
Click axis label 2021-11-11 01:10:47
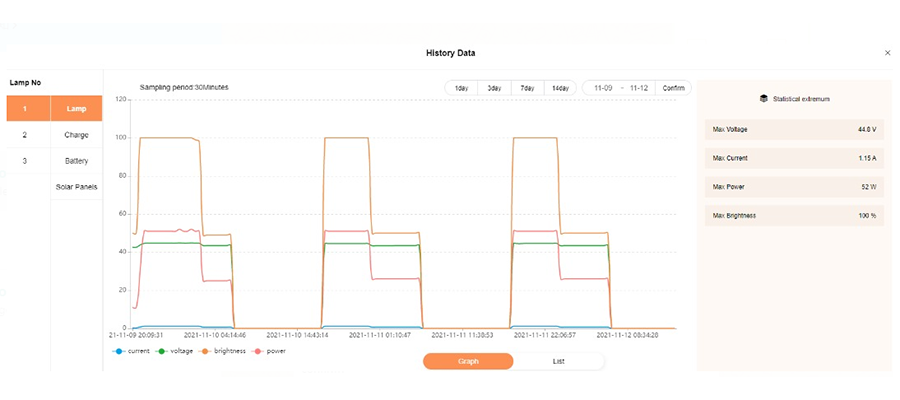tap(380, 333)
